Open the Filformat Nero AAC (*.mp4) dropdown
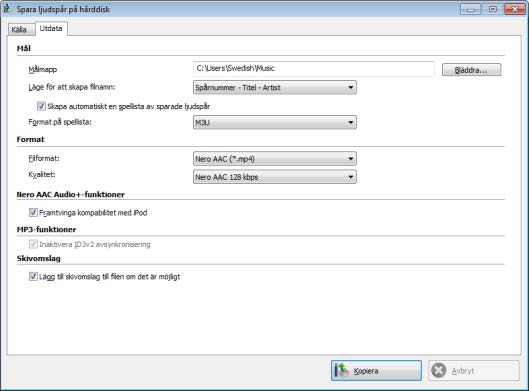 click(275, 159)
